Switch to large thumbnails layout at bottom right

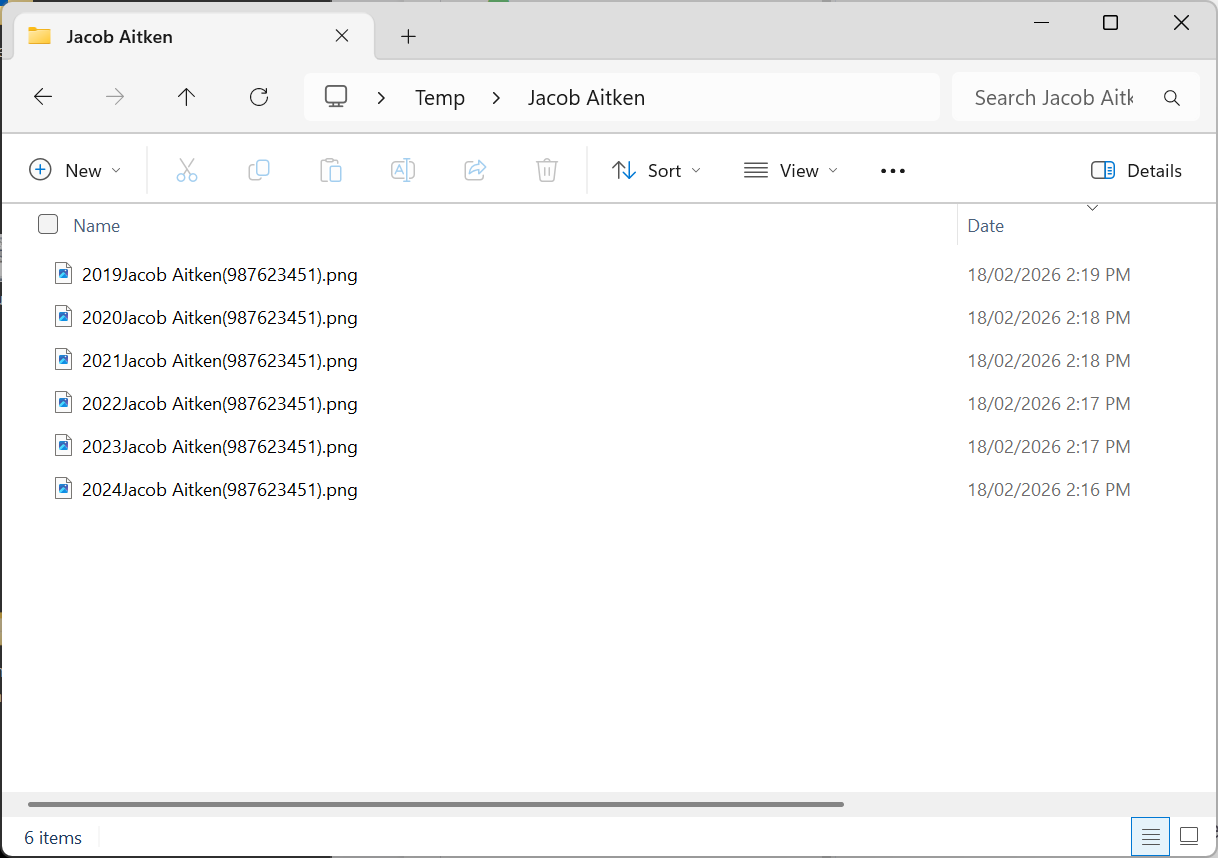click(1188, 836)
